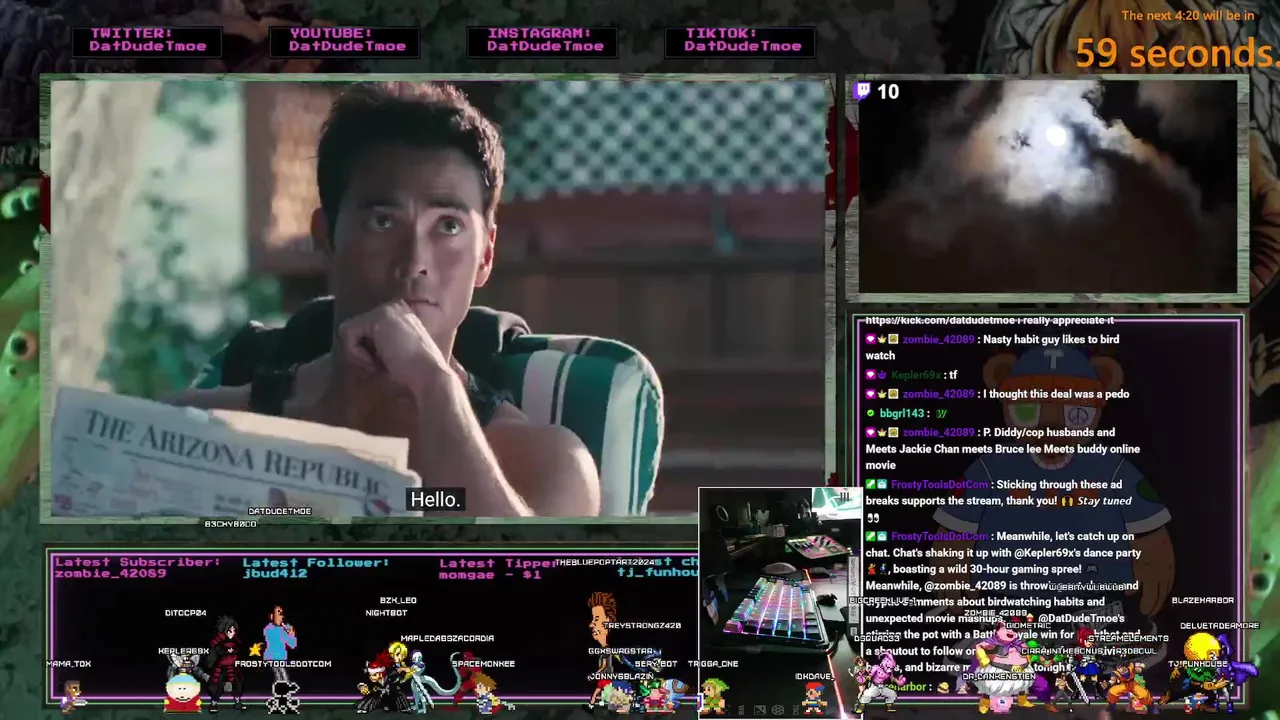Select the YOUTUBE: DatDudeTmoe label

click(345, 40)
